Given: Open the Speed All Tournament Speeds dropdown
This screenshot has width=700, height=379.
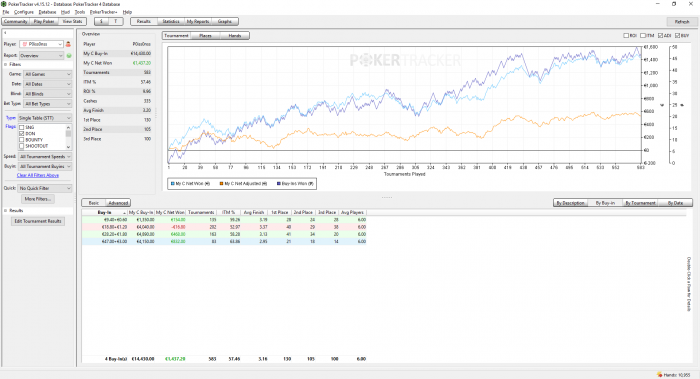Looking at the screenshot, I should tap(45, 157).
